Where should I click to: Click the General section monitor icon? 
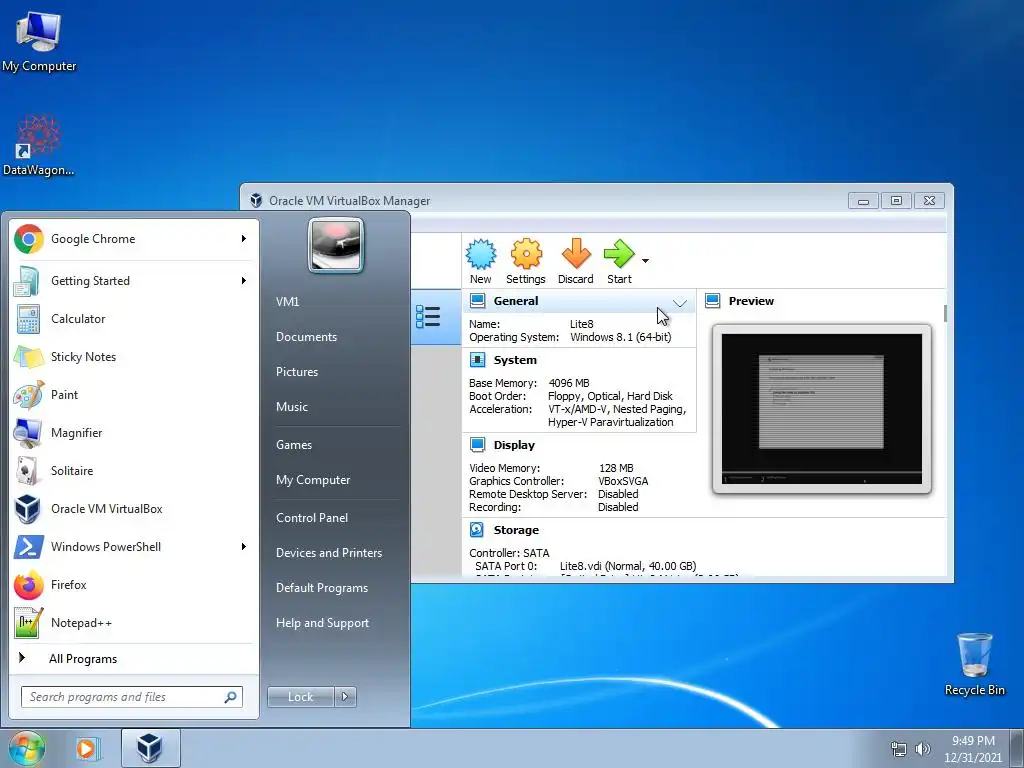(x=477, y=300)
